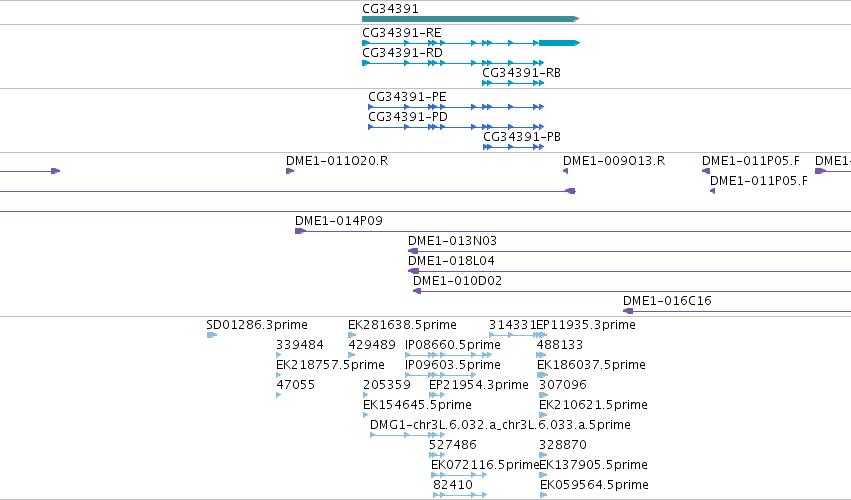Click the EK186037.5prime EST label
Image resolution: width=851 pixels, height=500 pixels.
591,365
